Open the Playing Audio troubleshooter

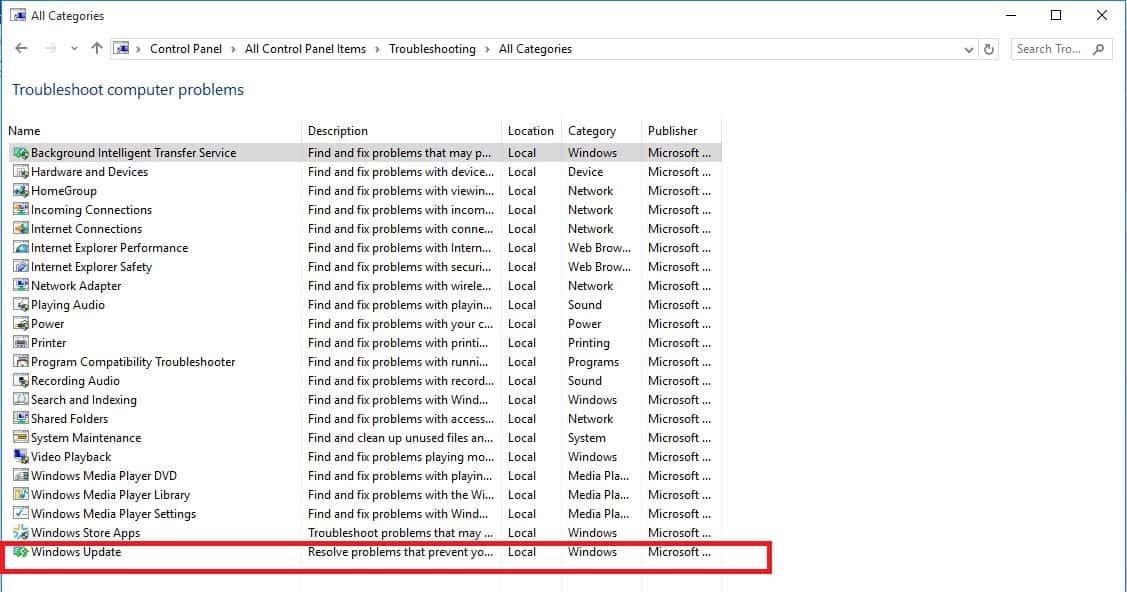(x=68, y=305)
